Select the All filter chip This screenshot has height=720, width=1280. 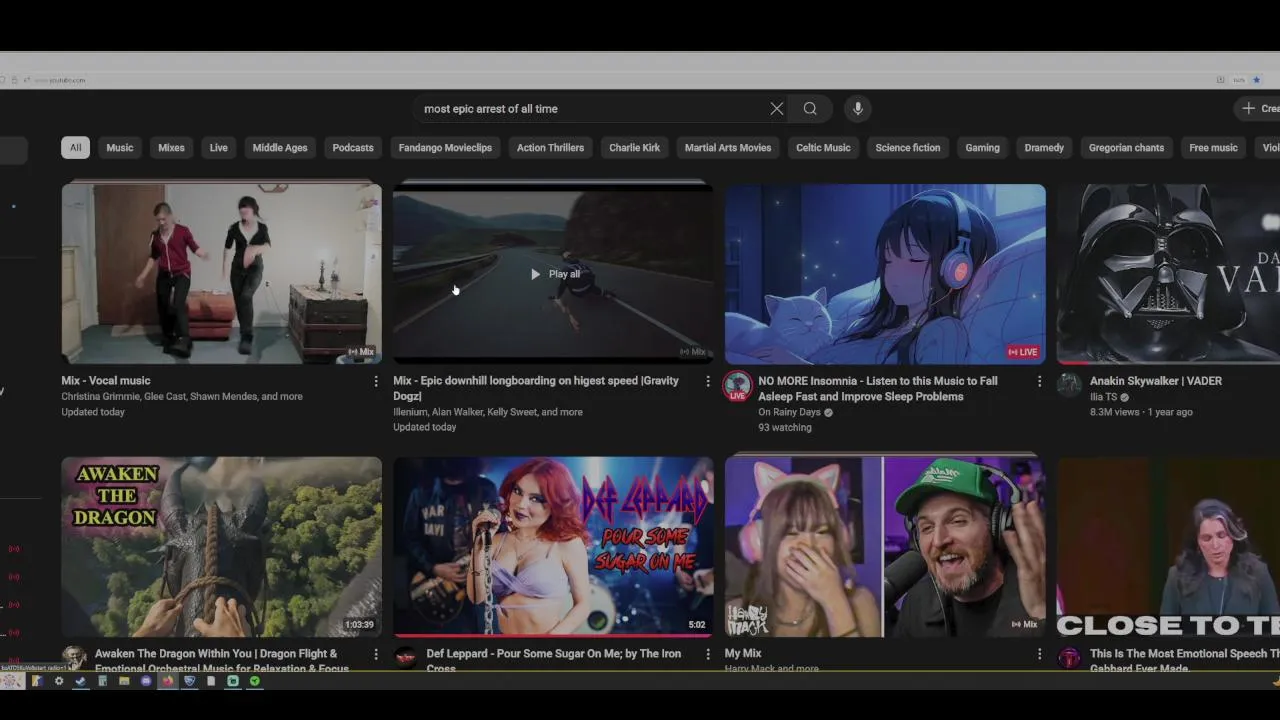[75, 148]
